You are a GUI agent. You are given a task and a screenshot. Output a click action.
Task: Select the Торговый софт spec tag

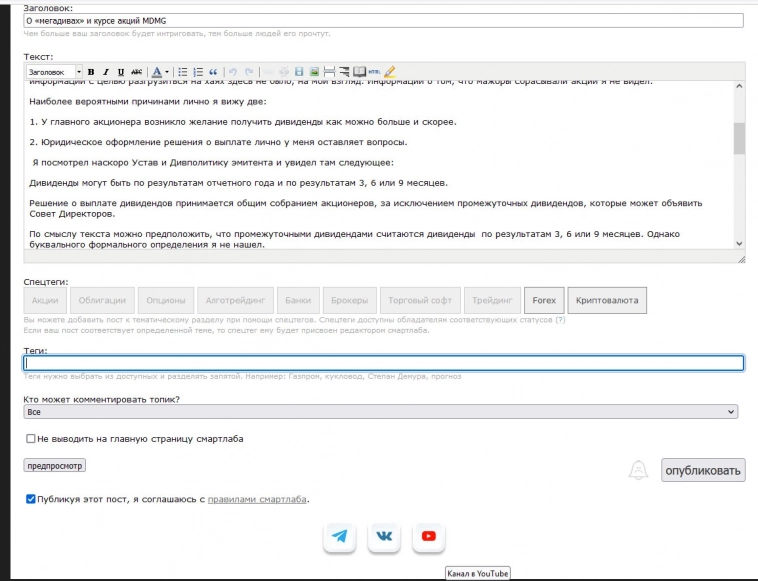(x=420, y=300)
